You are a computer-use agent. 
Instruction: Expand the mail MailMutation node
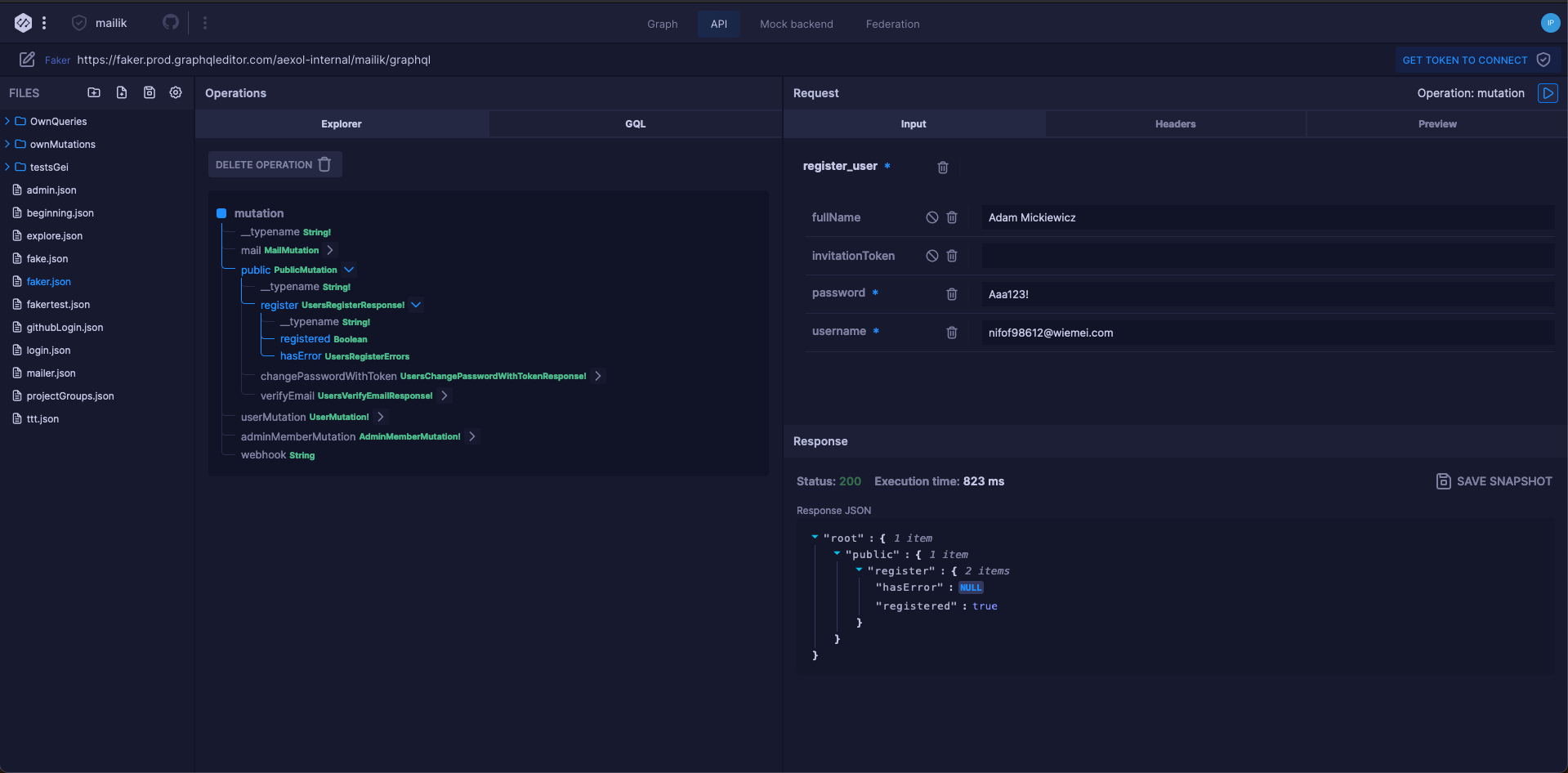(x=330, y=250)
